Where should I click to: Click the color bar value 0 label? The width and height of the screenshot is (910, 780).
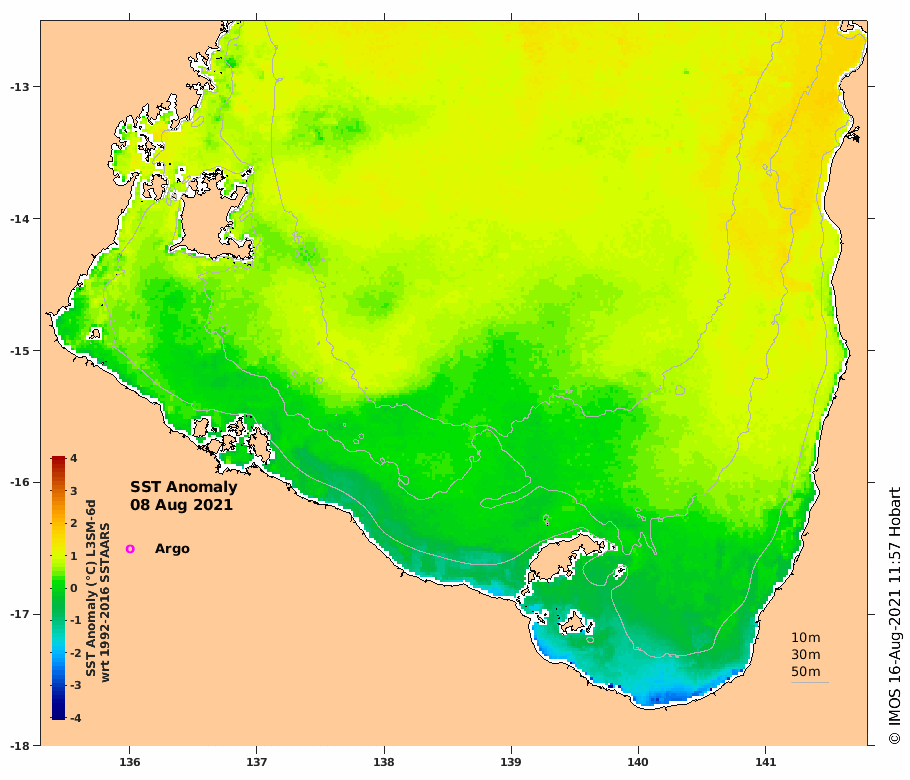coord(74,588)
